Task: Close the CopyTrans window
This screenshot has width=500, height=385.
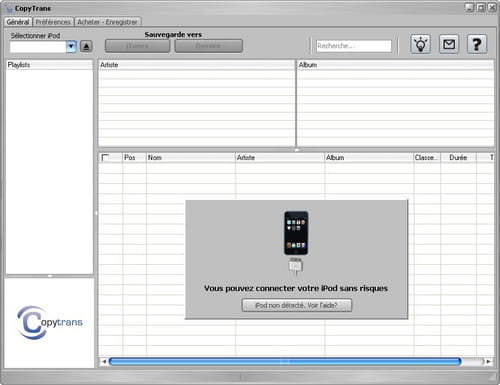Action: [x=492, y=8]
